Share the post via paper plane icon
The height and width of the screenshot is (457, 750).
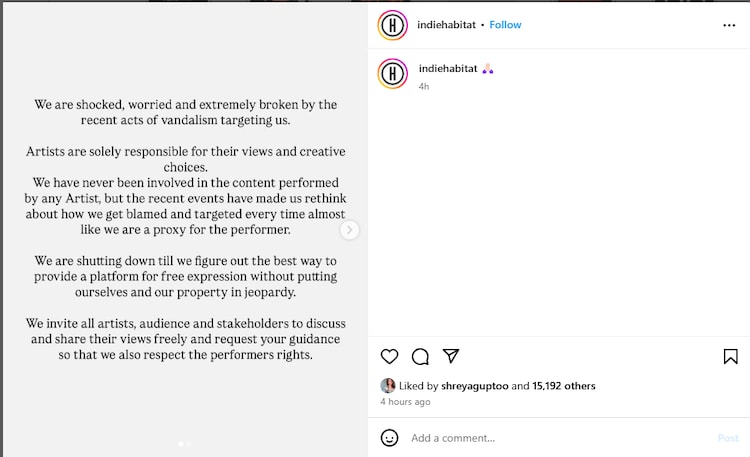451,356
